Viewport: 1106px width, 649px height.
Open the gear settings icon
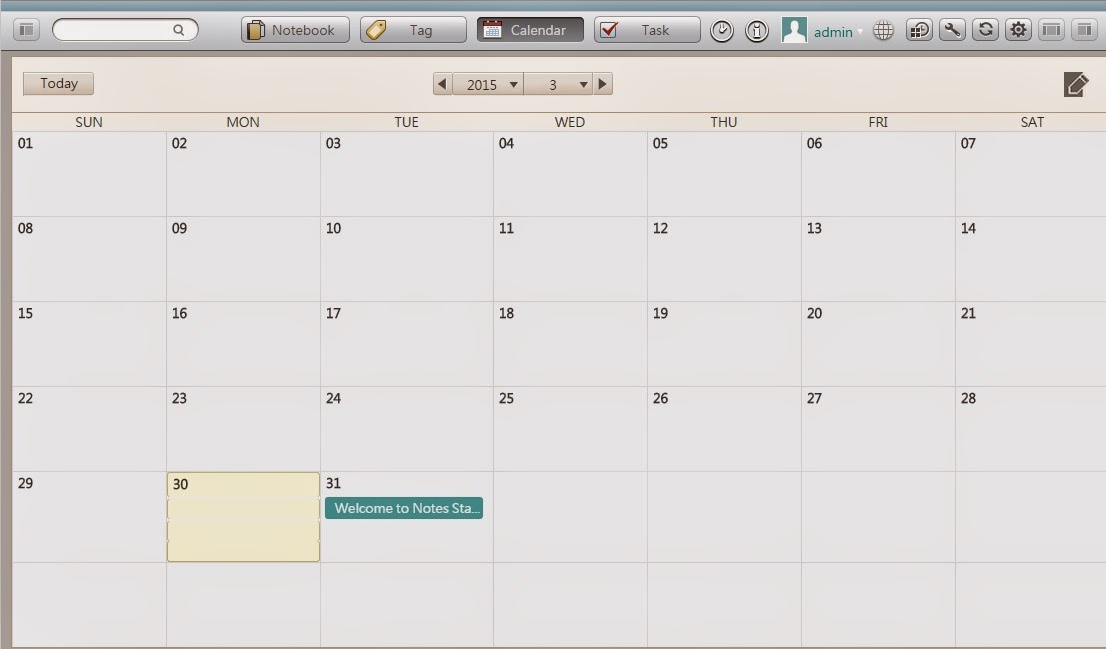click(x=1018, y=30)
